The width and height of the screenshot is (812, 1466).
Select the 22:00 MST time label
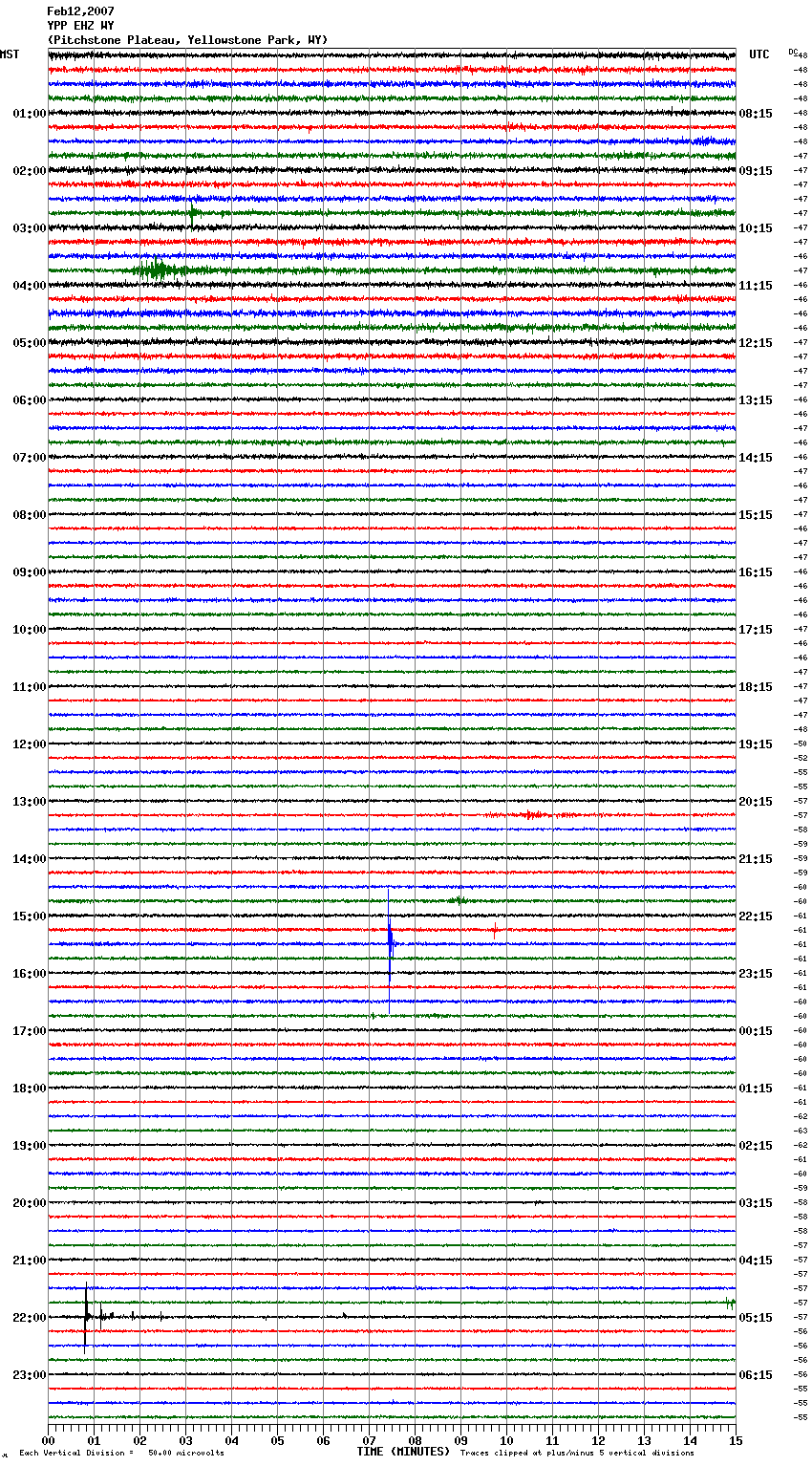30,1318
